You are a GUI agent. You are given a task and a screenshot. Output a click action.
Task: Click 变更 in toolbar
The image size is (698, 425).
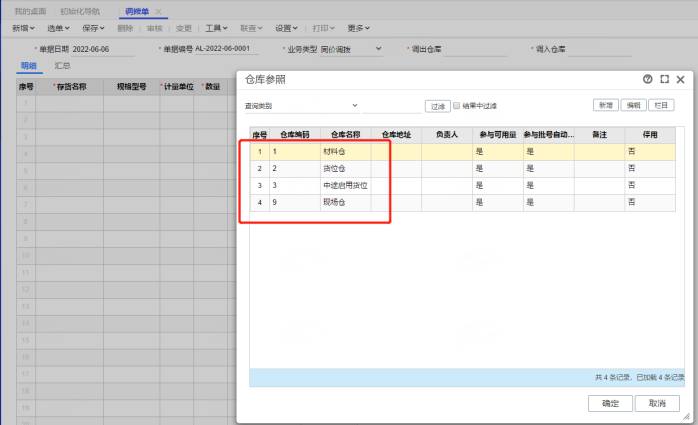183,28
